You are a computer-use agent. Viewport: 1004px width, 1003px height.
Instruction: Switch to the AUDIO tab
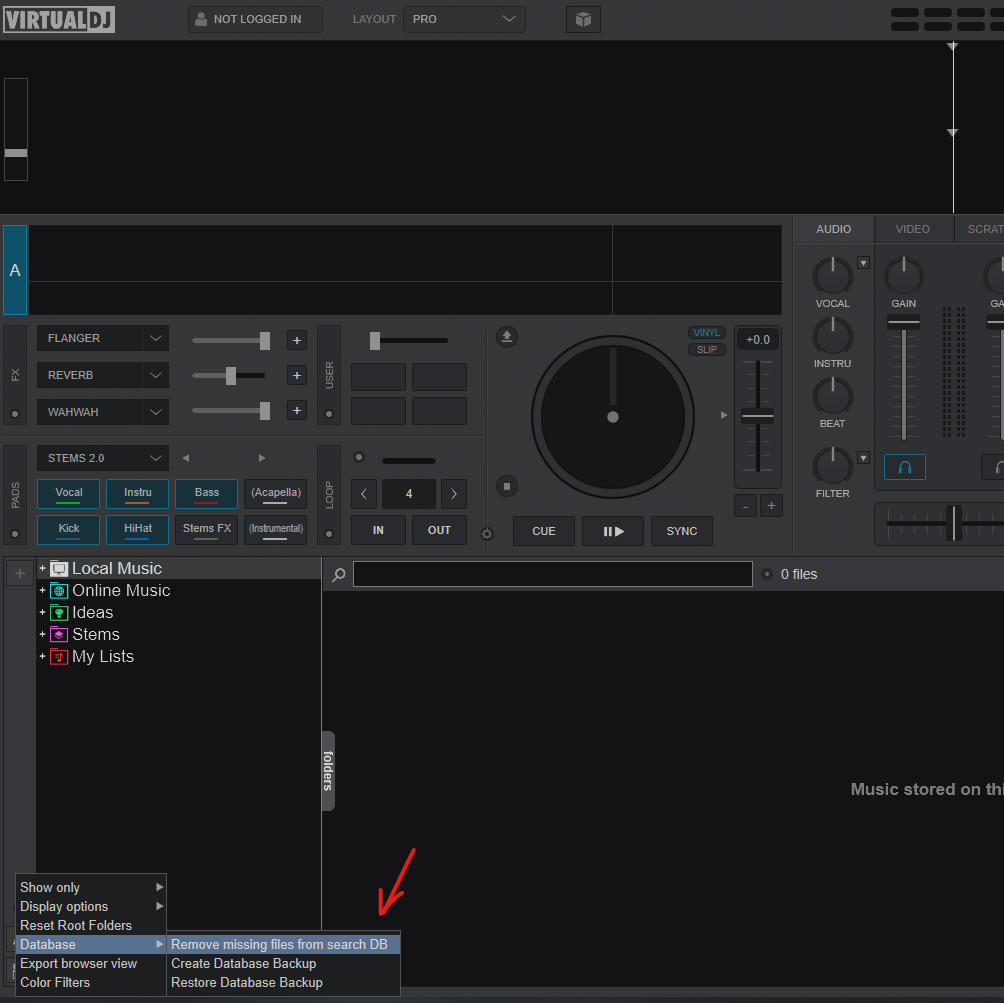[834, 229]
